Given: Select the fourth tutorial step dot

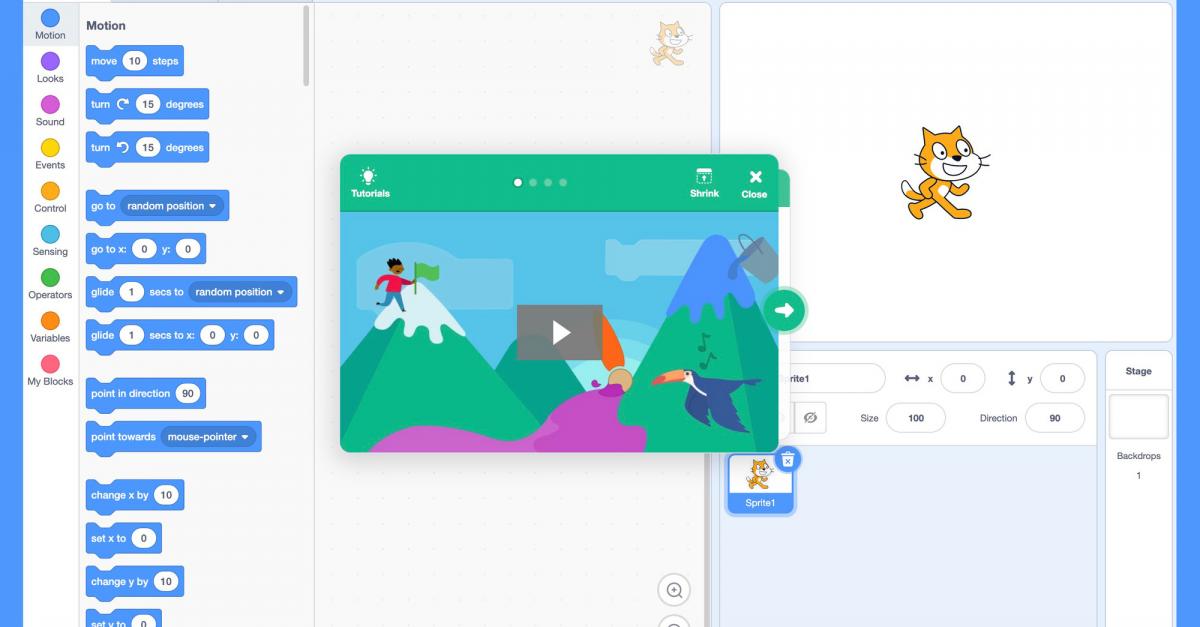Looking at the screenshot, I should click(x=563, y=183).
